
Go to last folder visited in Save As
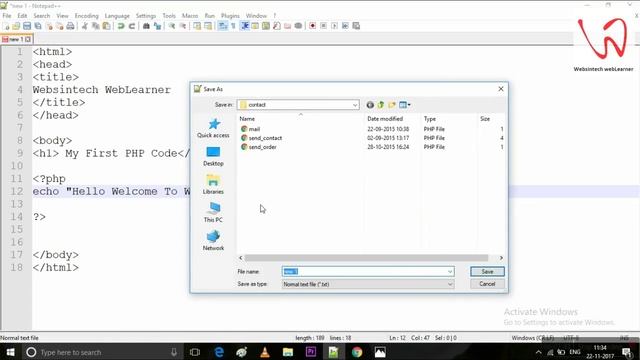click(370, 105)
